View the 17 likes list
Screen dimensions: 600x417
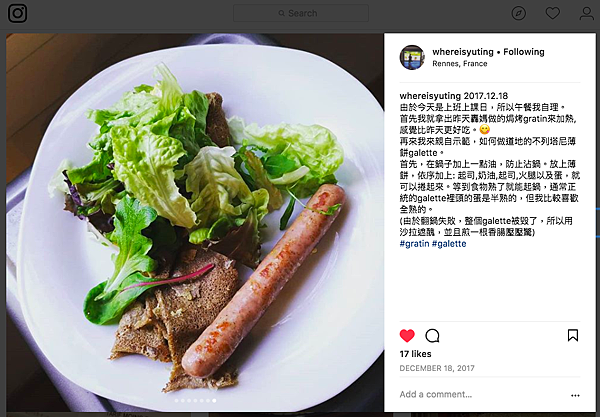point(415,354)
